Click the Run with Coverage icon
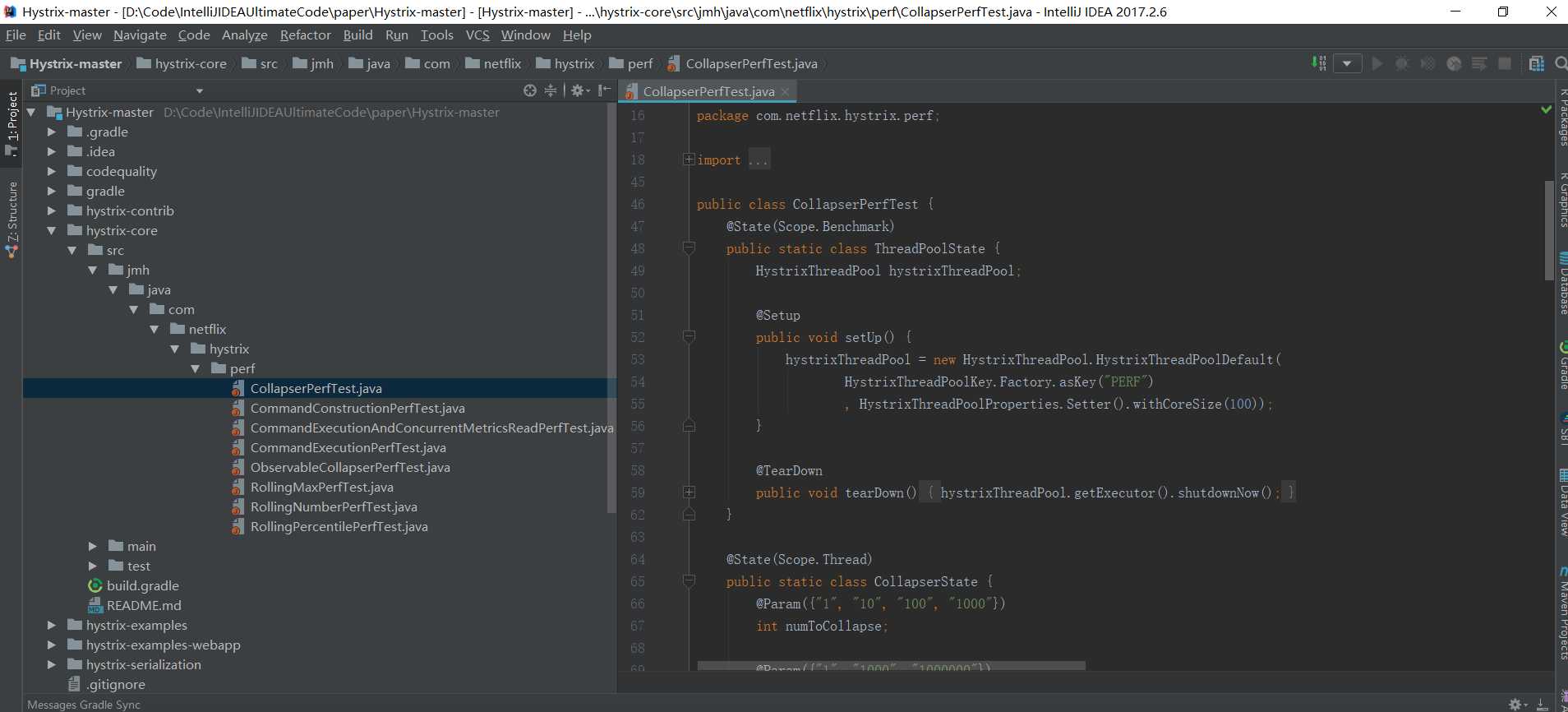The height and width of the screenshot is (712, 1568). point(1428,63)
